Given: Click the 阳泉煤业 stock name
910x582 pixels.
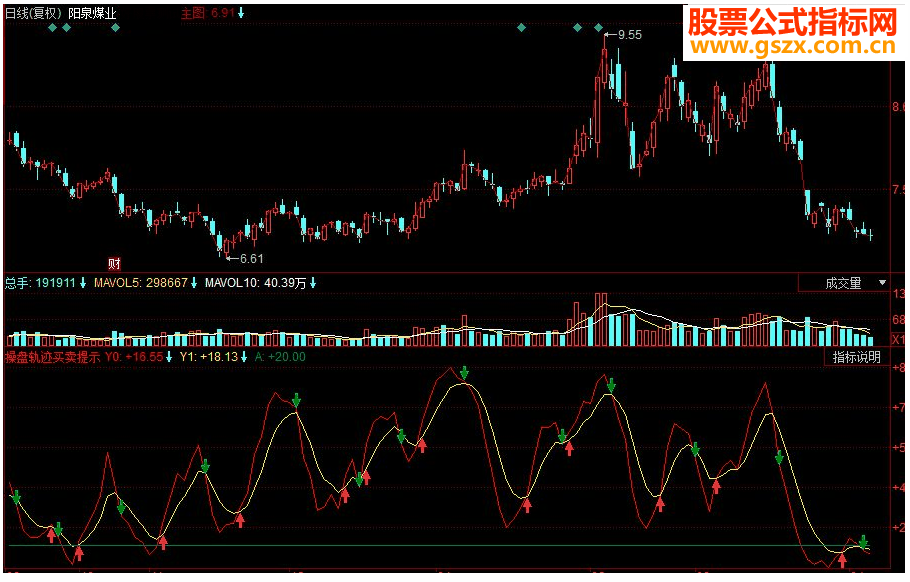Looking at the screenshot, I should 92,13.
